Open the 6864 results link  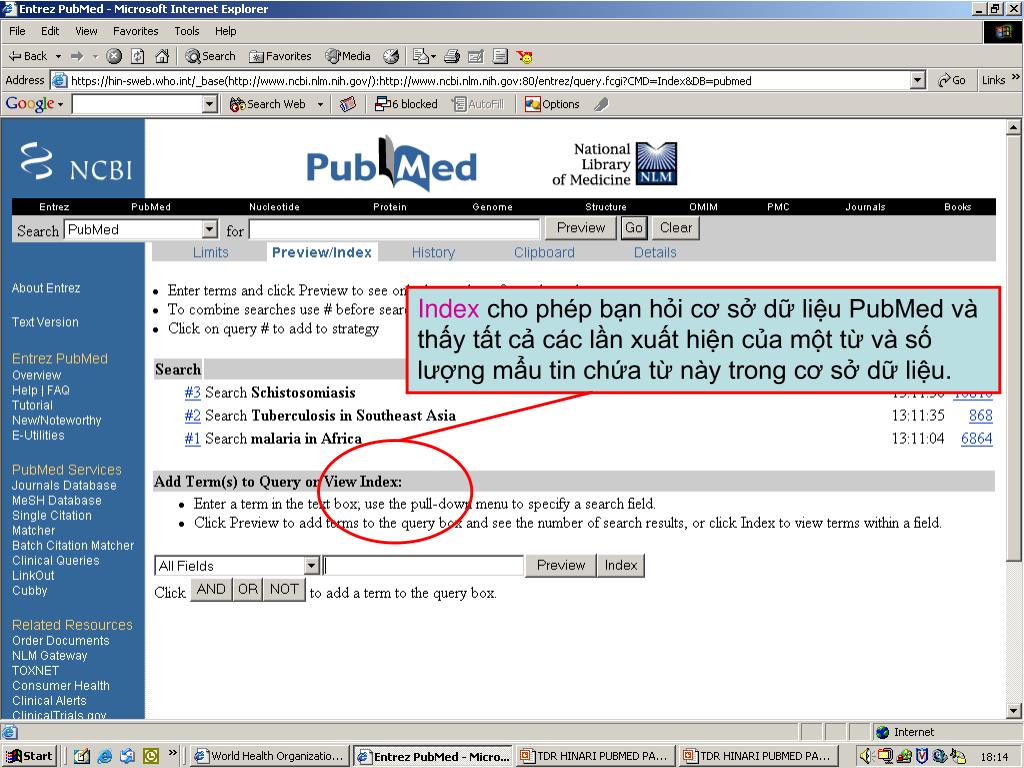tap(976, 439)
